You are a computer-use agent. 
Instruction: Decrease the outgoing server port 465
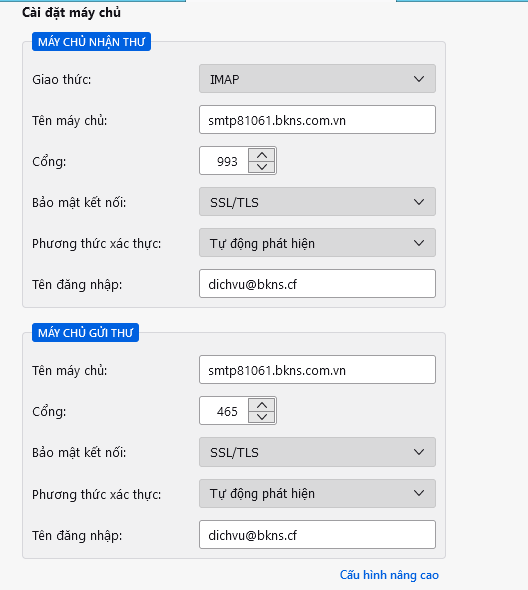(x=262, y=417)
